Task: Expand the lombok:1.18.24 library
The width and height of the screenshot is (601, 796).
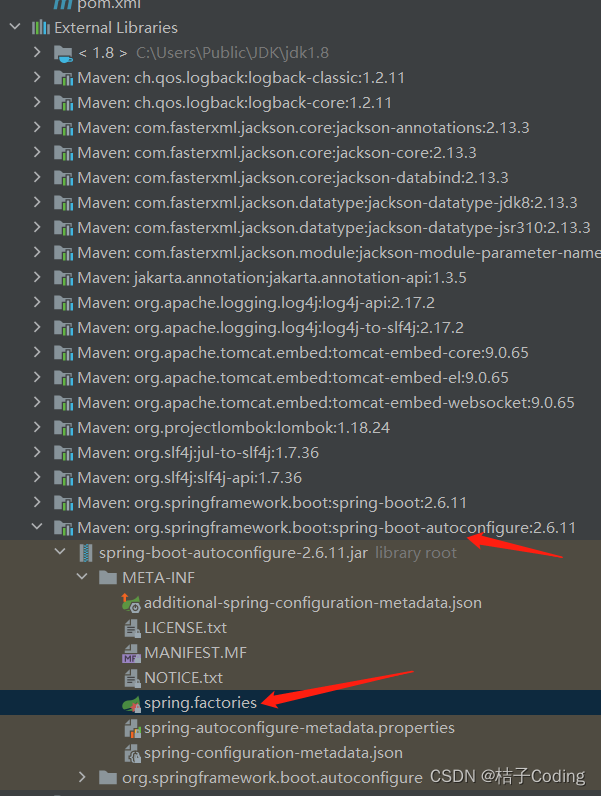Action: pyautogui.click(x=37, y=427)
